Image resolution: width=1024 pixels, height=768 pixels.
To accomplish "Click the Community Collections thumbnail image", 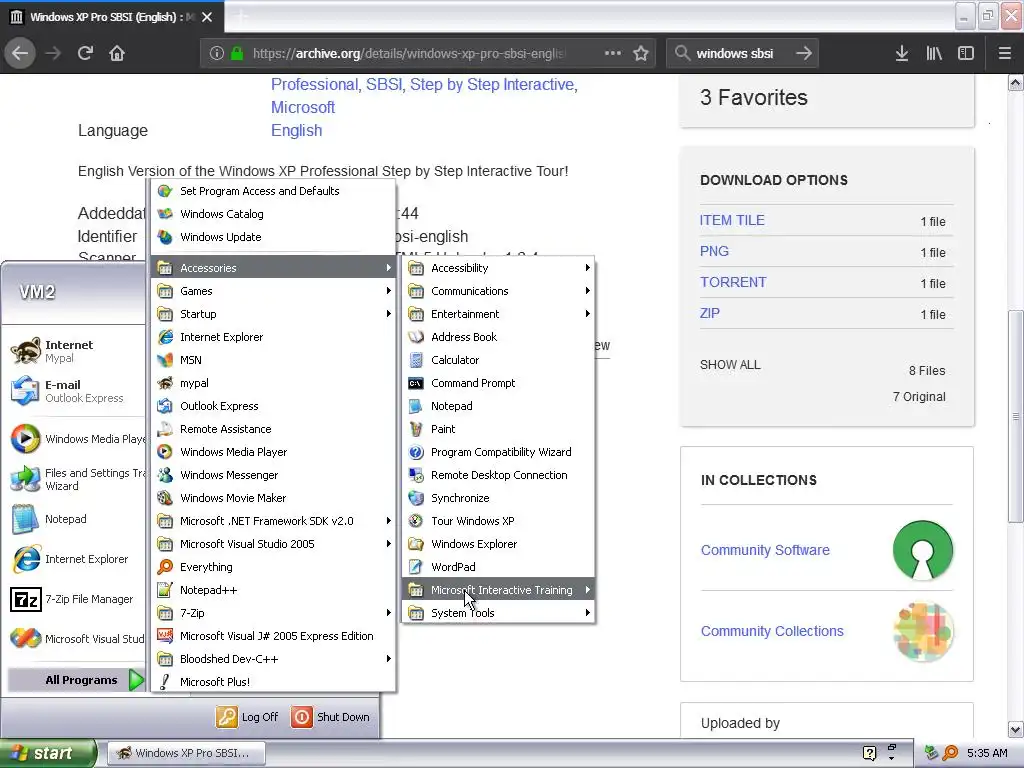I will [923, 632].
